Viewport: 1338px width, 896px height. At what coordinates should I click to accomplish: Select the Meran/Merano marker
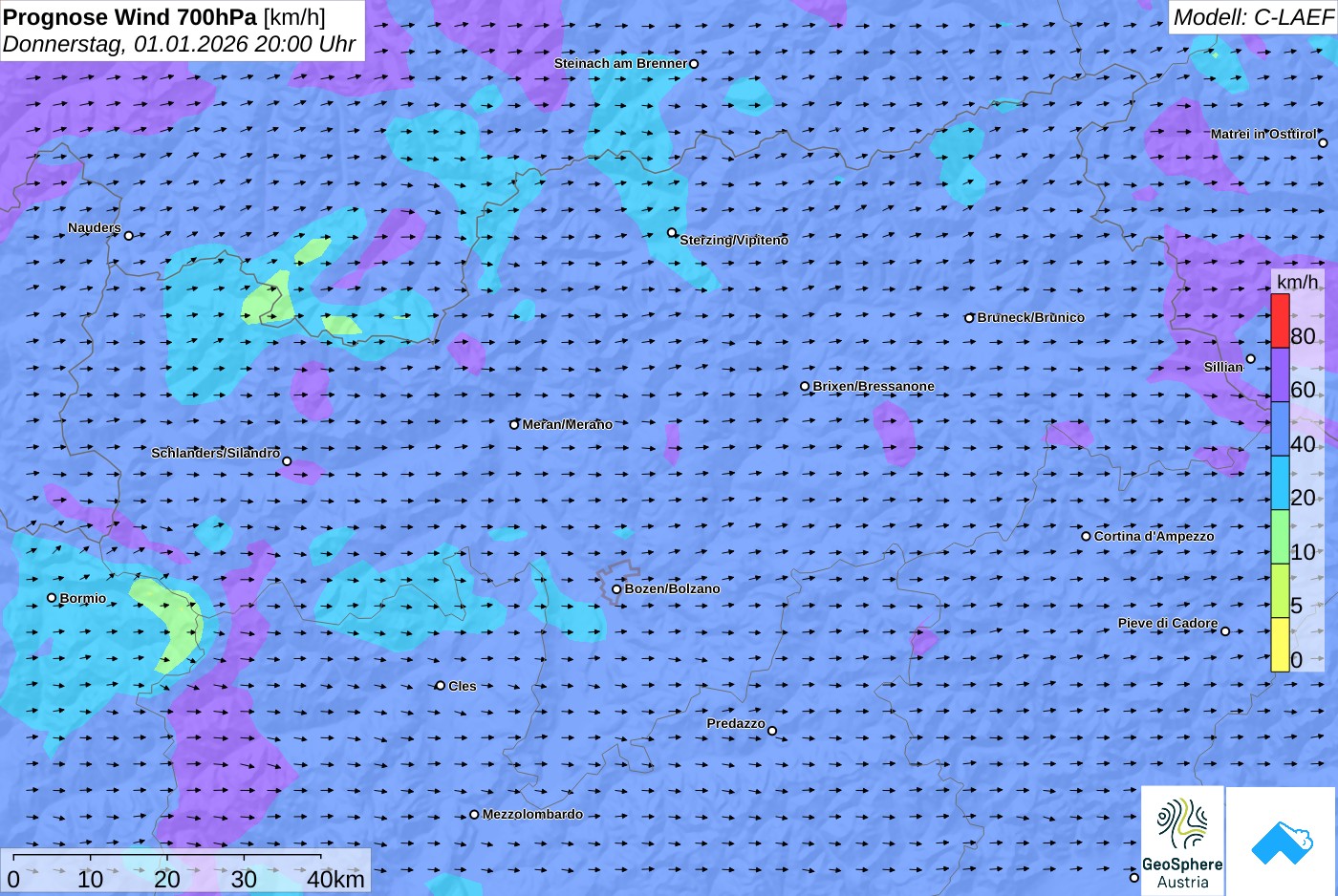tap(514, 424)
